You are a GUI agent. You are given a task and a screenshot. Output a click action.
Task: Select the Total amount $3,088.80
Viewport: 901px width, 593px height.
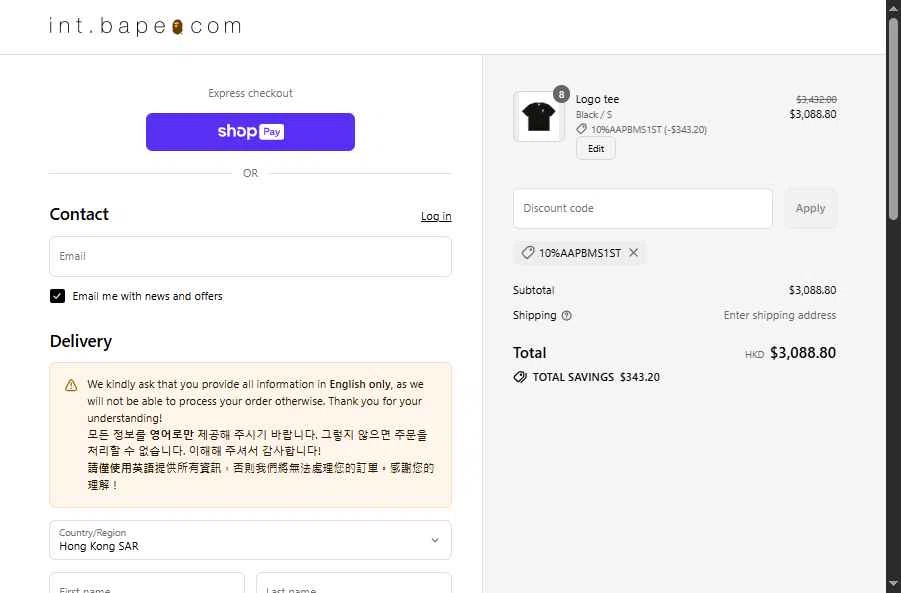(x=803, y=353)
